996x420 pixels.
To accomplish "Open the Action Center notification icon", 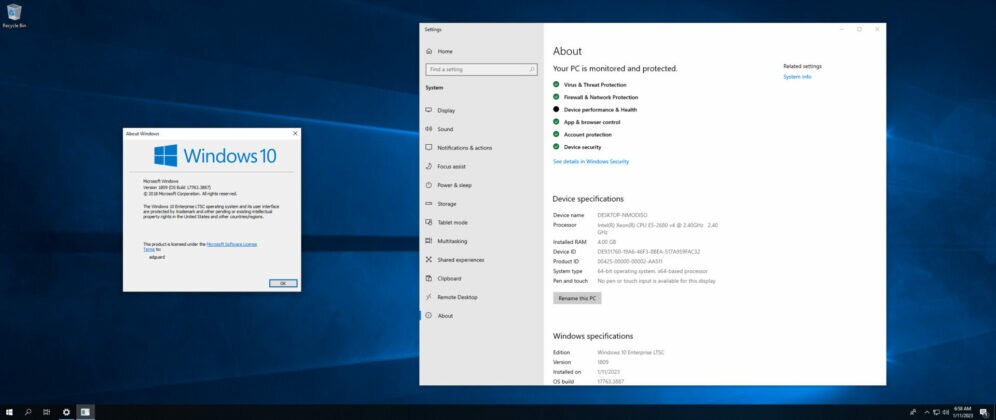I will tap(984, 412).
